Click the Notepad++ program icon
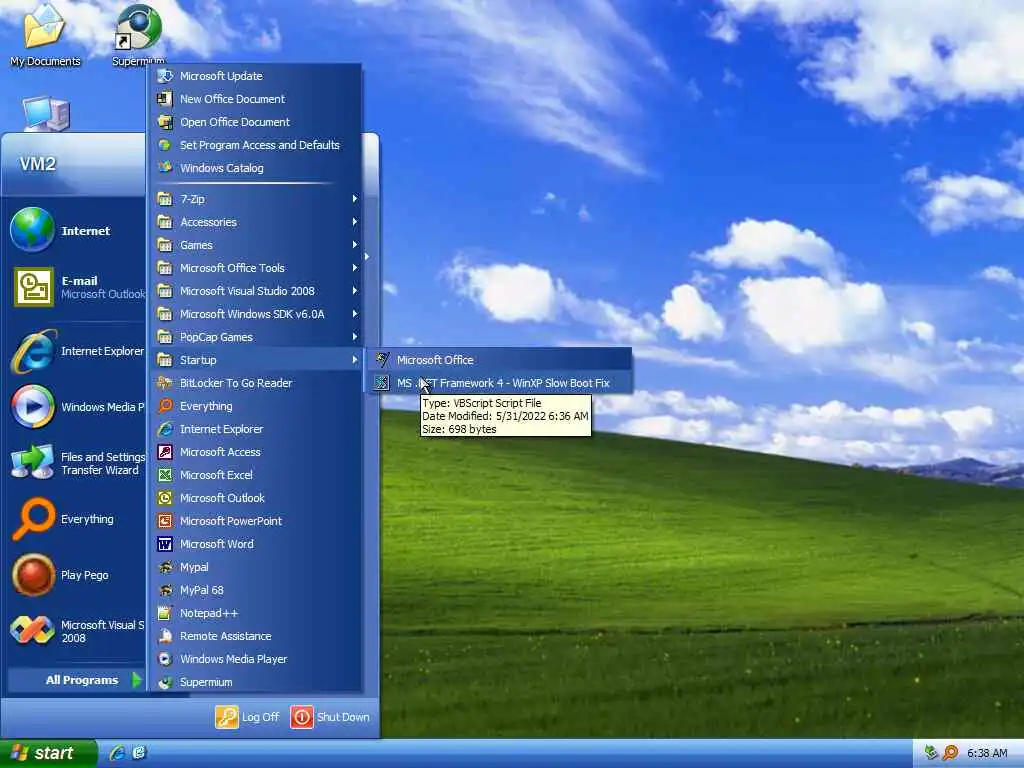 [x=165, y=613]
